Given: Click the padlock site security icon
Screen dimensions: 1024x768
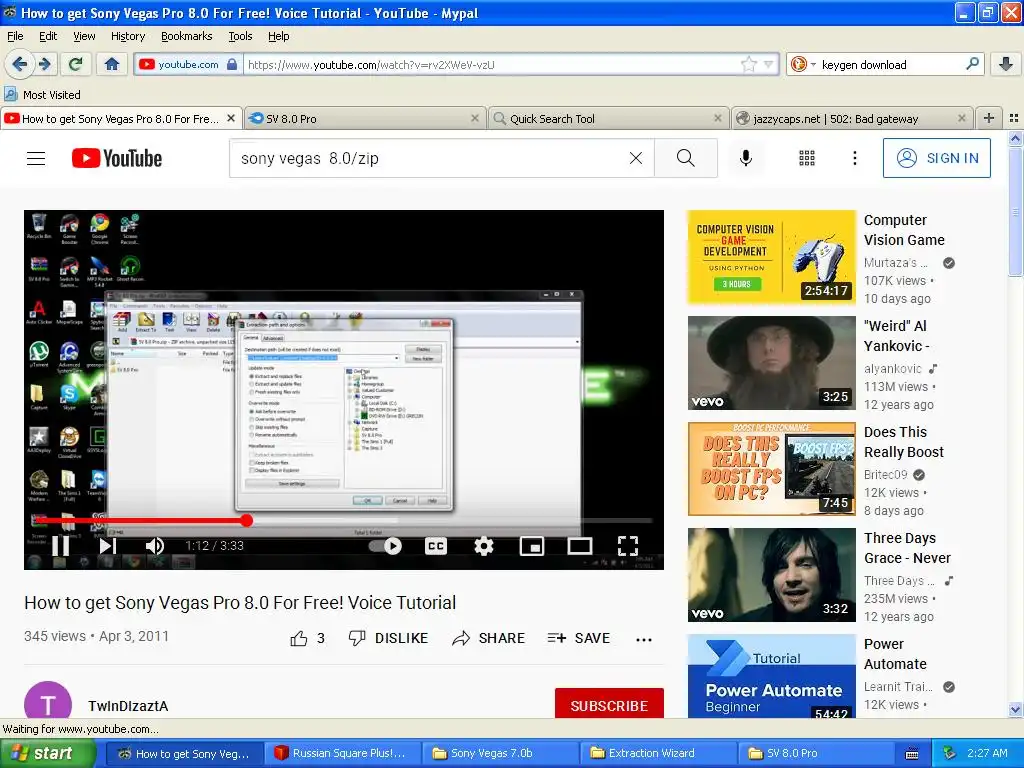Looking at the screenshot, I should (232, 64).
